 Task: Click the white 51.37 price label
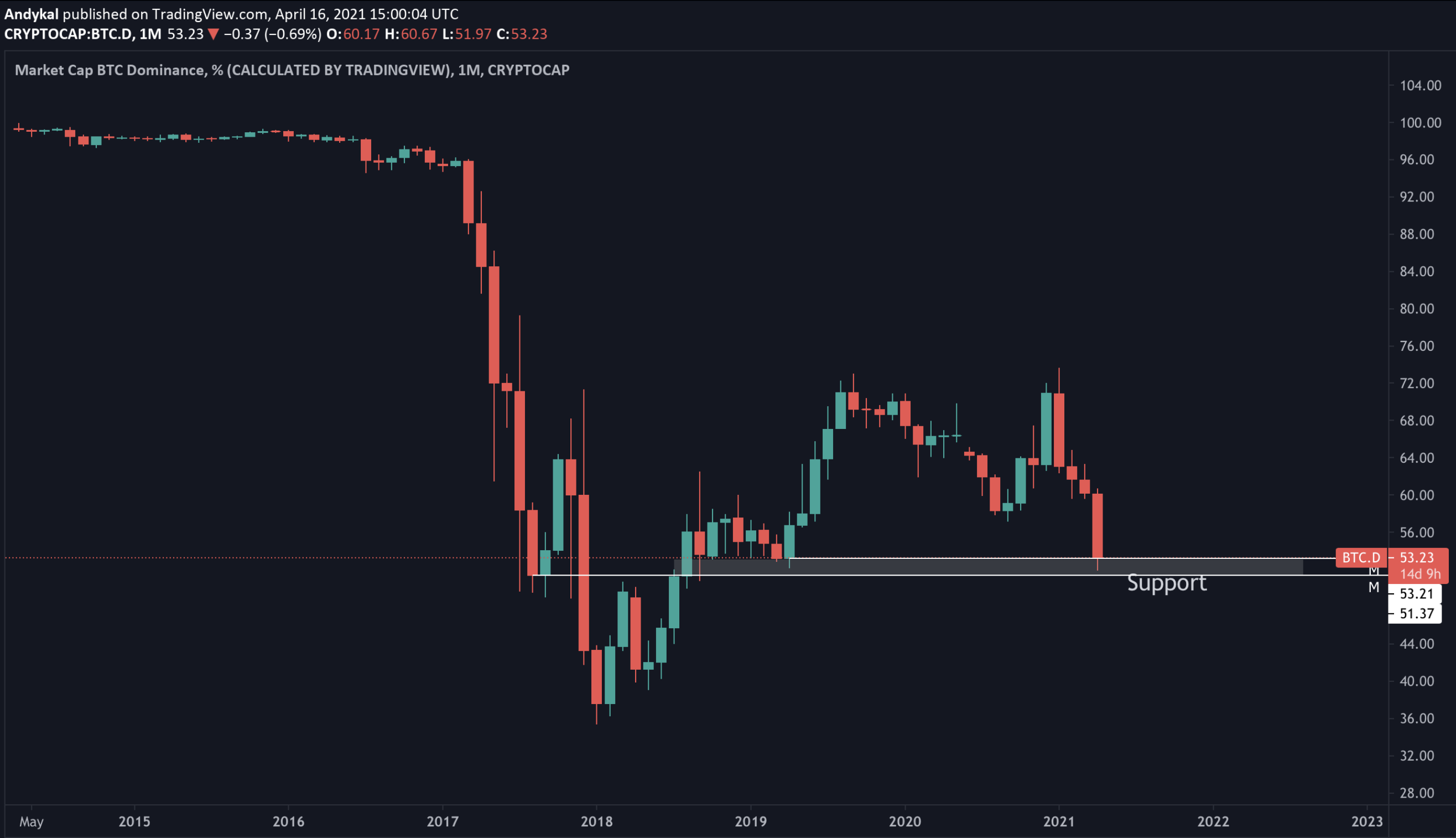(x=1416, y=613)
